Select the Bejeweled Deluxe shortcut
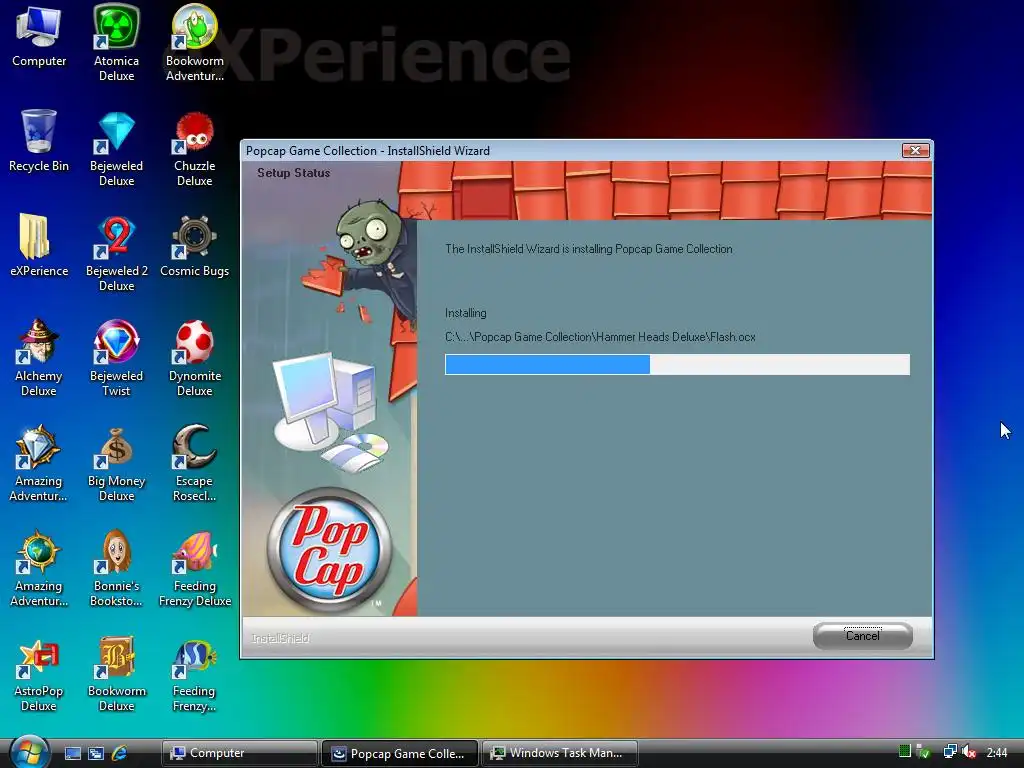1024x768 pixels. coord(116,148)
